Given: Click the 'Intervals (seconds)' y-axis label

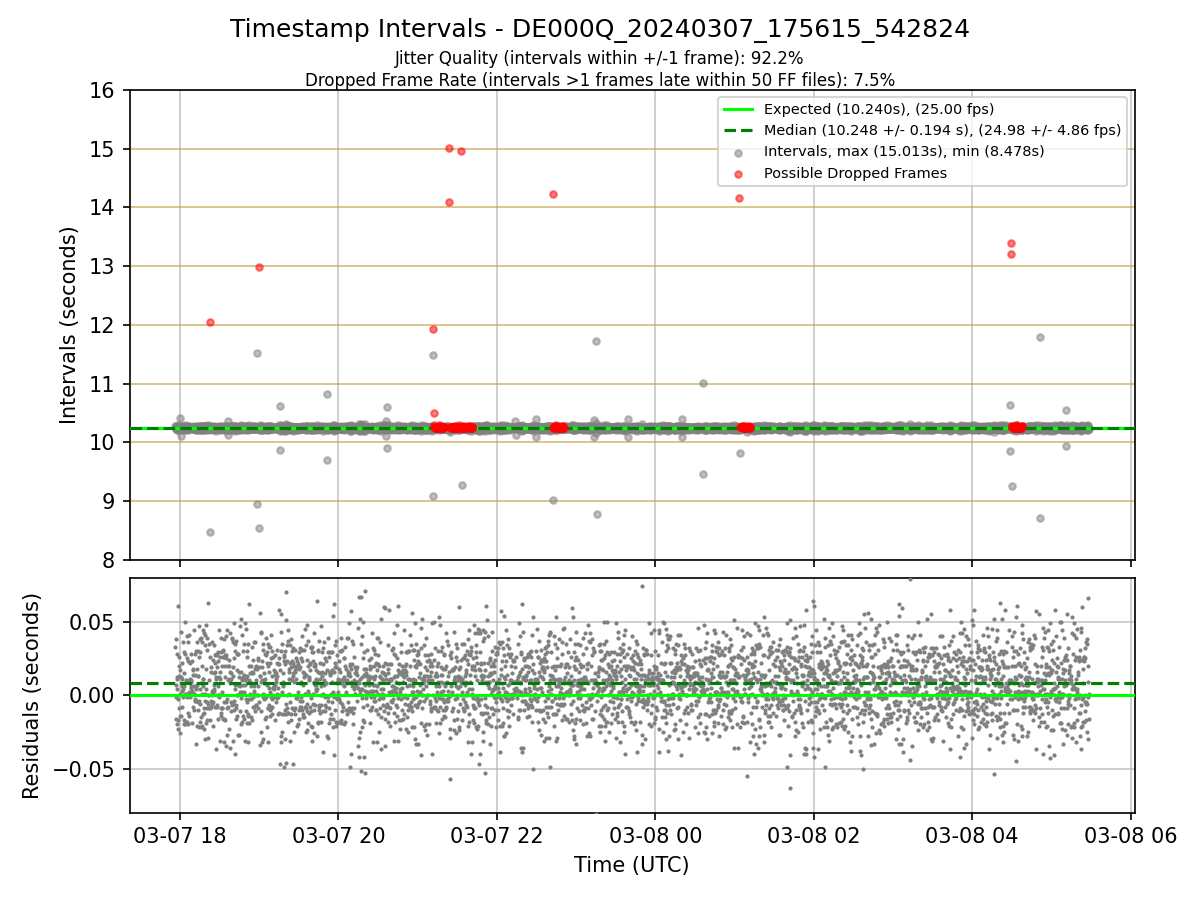Looking at the screenshot, I should (x=69, y=325).
